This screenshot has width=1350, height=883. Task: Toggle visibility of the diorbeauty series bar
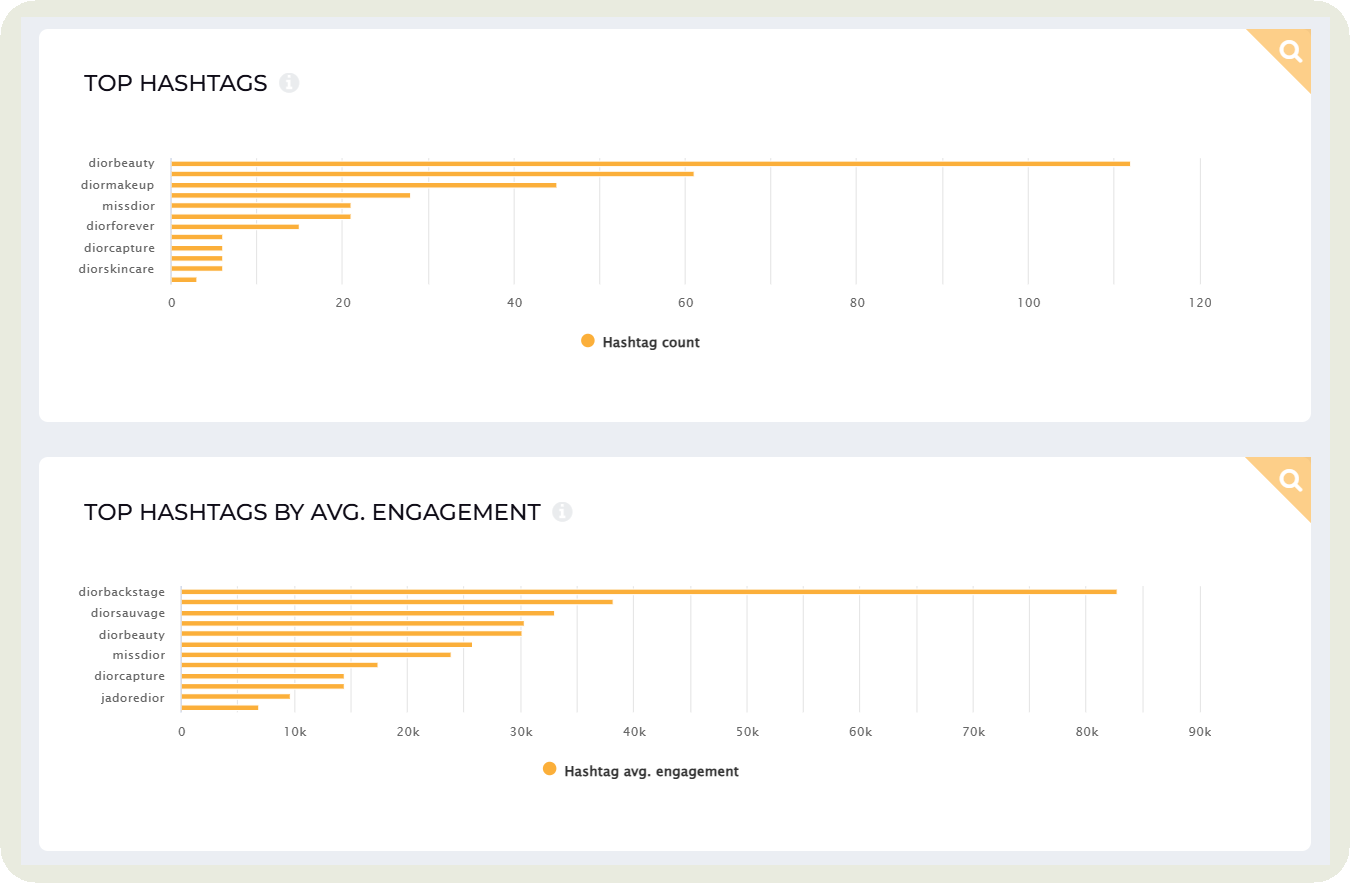tap(123, 163)
